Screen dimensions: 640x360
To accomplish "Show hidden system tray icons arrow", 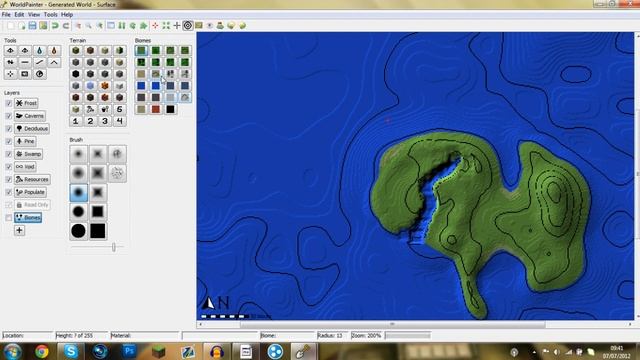I will pos(534,352).
